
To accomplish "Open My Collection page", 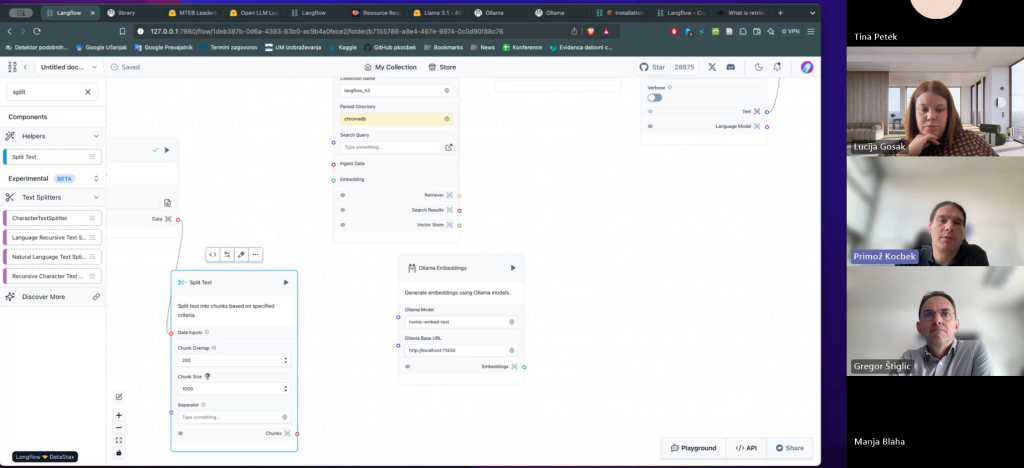I will click(x=391, y=67).
